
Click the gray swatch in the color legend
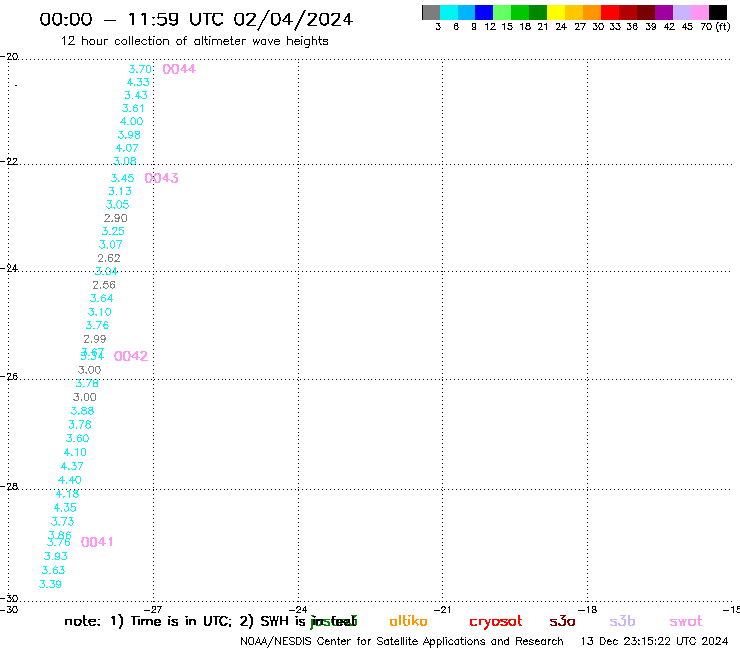[x=431, y=12]
